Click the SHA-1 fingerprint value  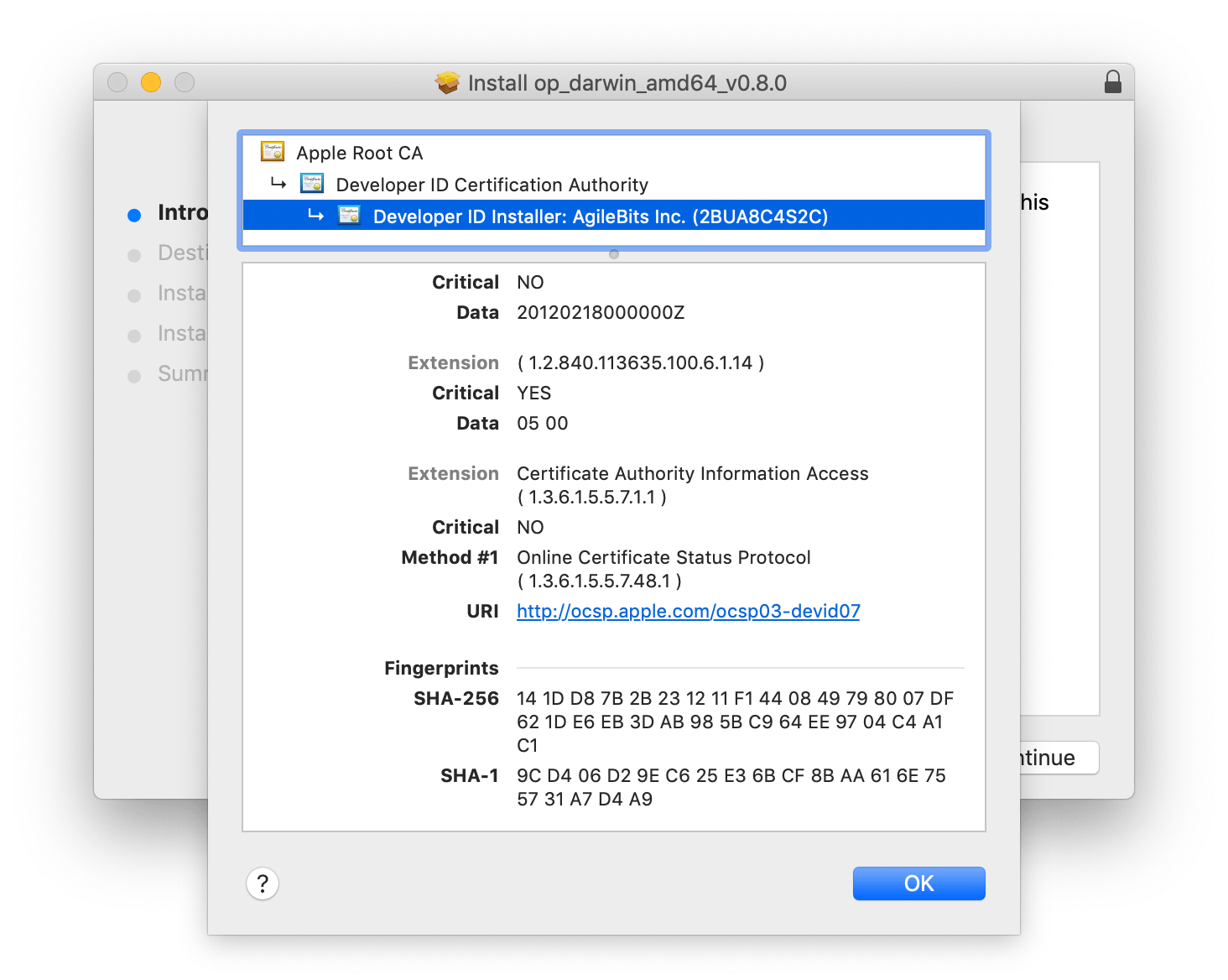pyautogui.click(x=731, y=787)
